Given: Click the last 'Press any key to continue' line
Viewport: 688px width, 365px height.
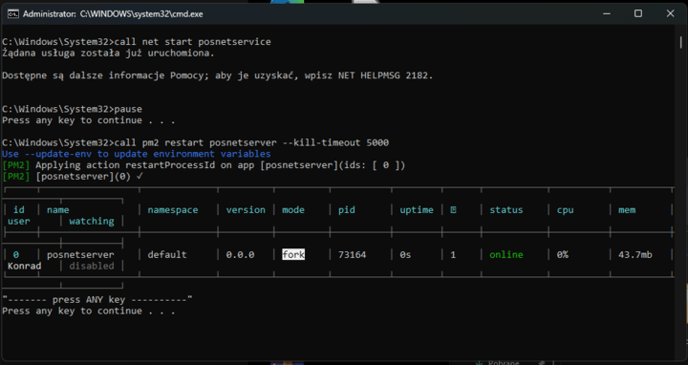Looking at the screenshot, I should 89,311.
